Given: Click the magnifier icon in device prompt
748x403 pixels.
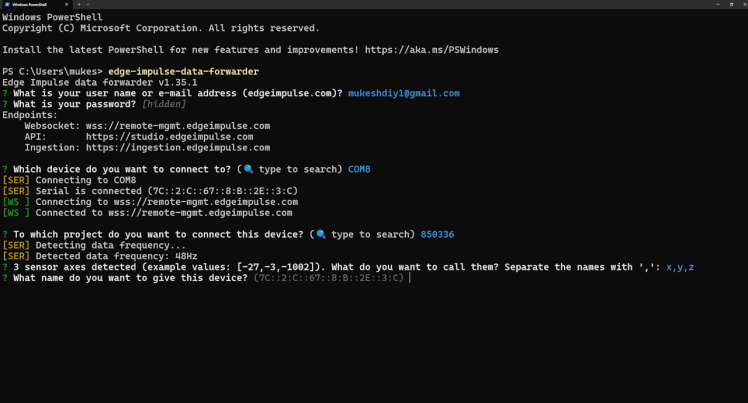Looking at the screenshot, I should [248, 169].
